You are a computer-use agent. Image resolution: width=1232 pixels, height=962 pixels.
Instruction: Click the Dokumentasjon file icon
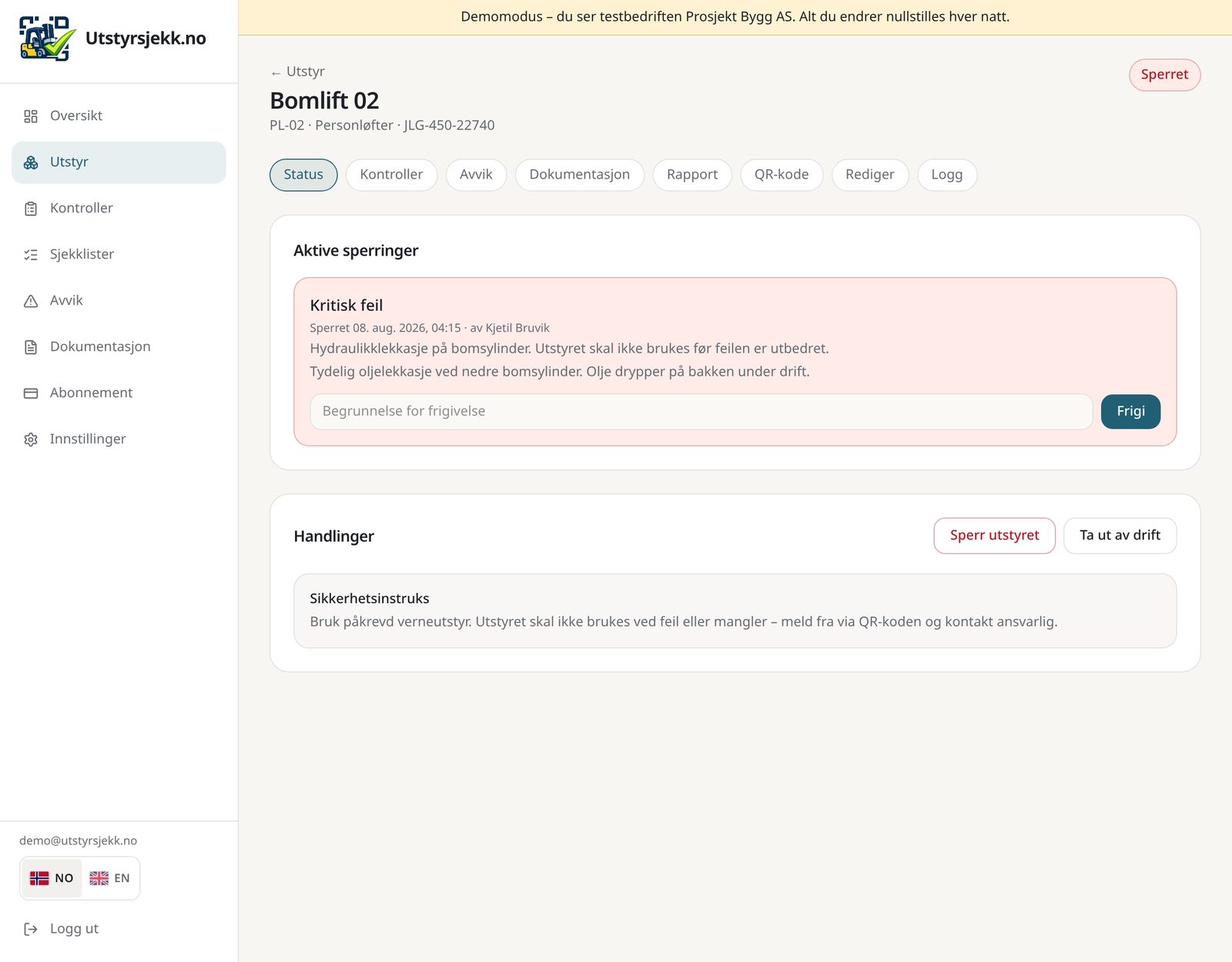[x=31, y=347]
